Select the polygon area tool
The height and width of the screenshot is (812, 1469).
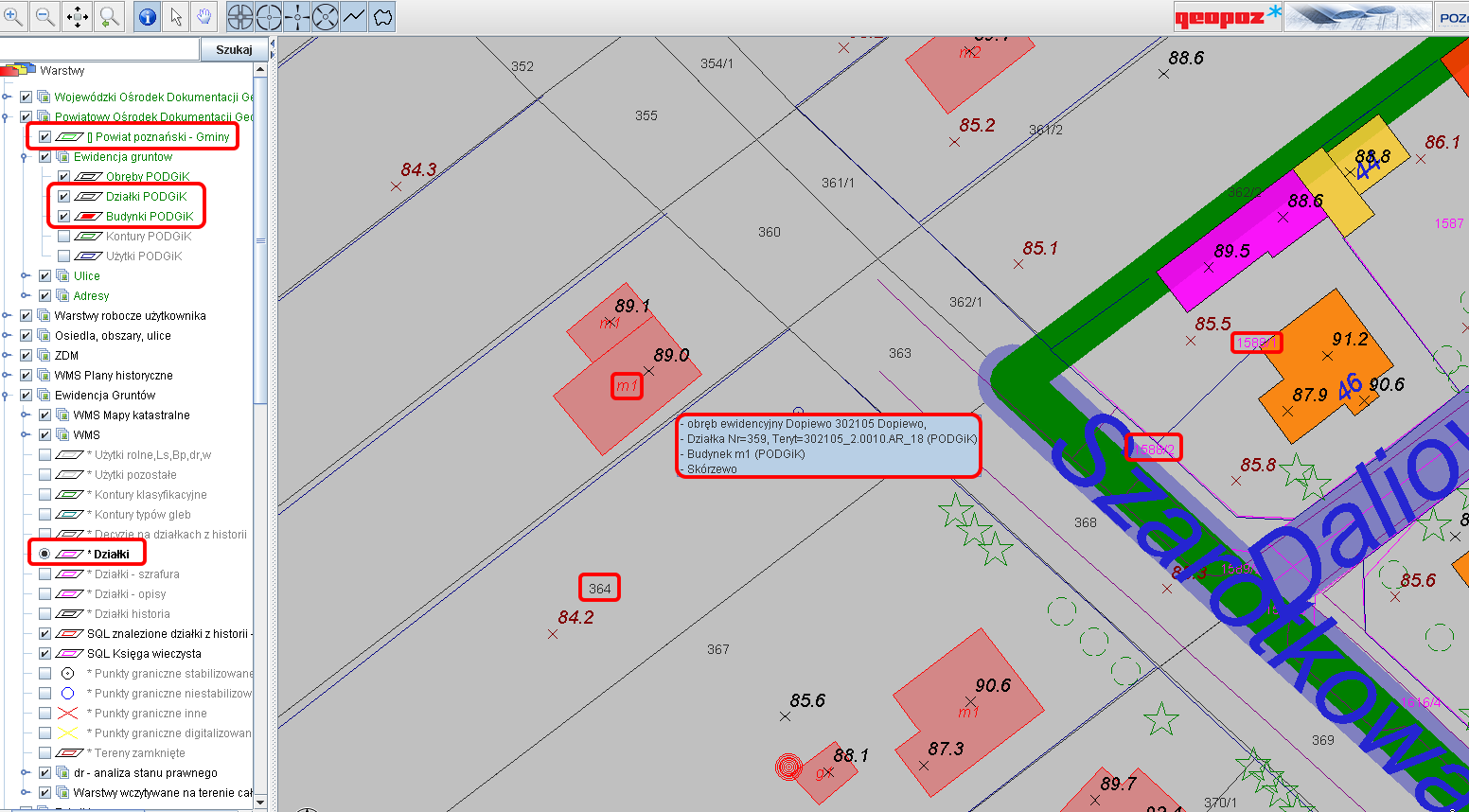[382, 16]
